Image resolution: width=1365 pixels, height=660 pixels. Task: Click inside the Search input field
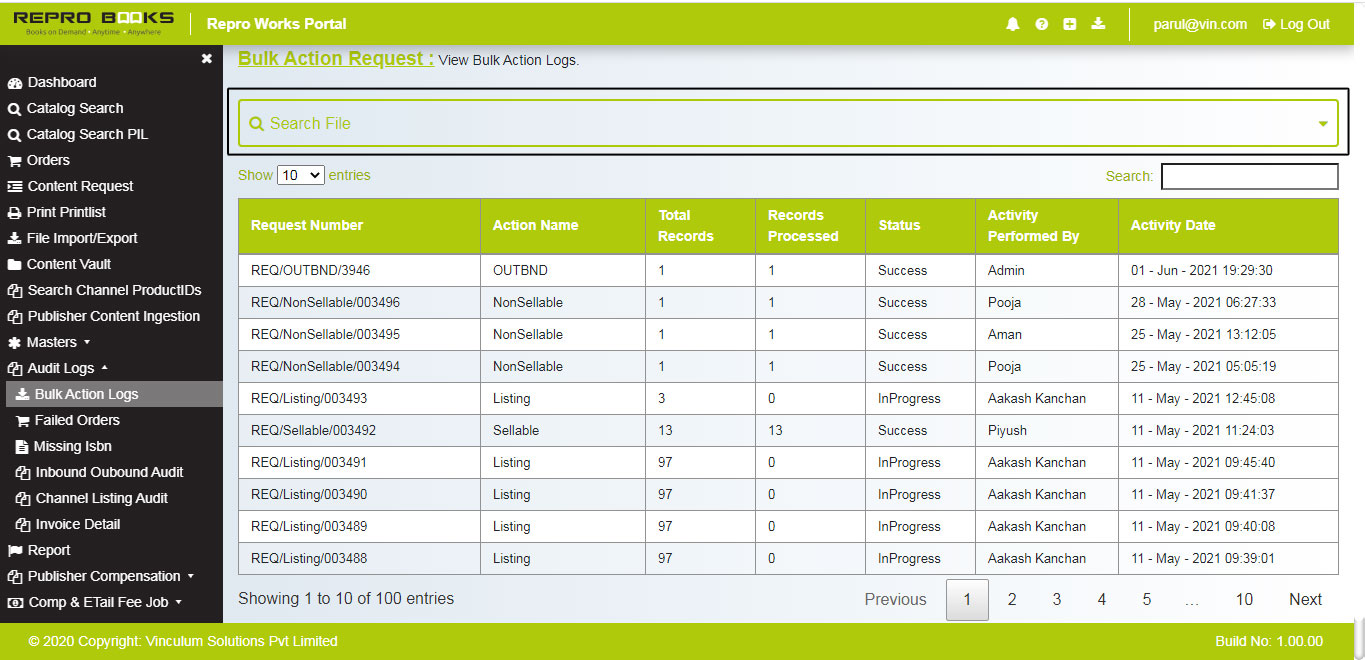coord(1249,176)
